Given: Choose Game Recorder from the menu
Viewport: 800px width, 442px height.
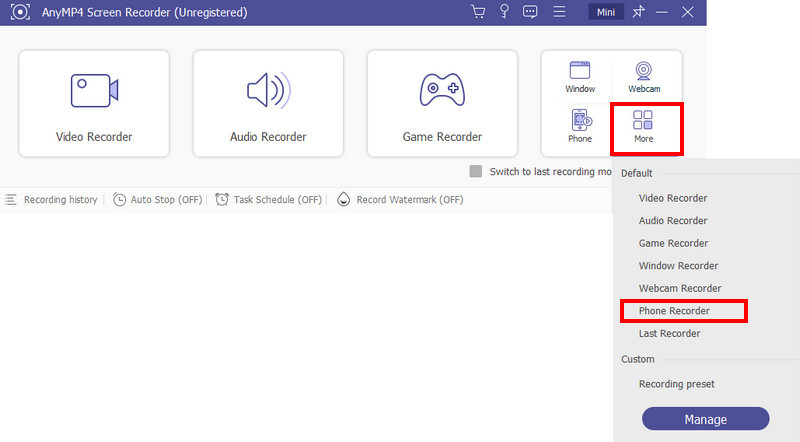Looking at the screenshot, I should click(x=673, y=243).
